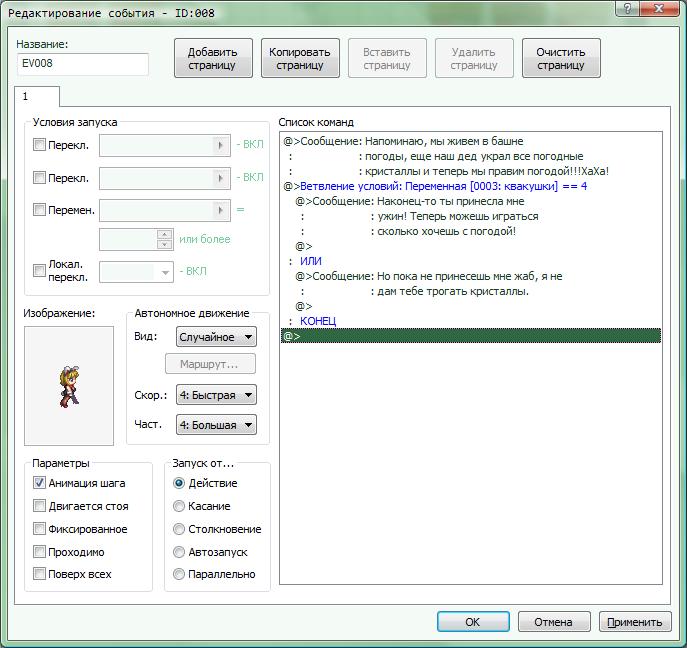
Task: Click the Копировать страницу button
Action: coord(301,59)
